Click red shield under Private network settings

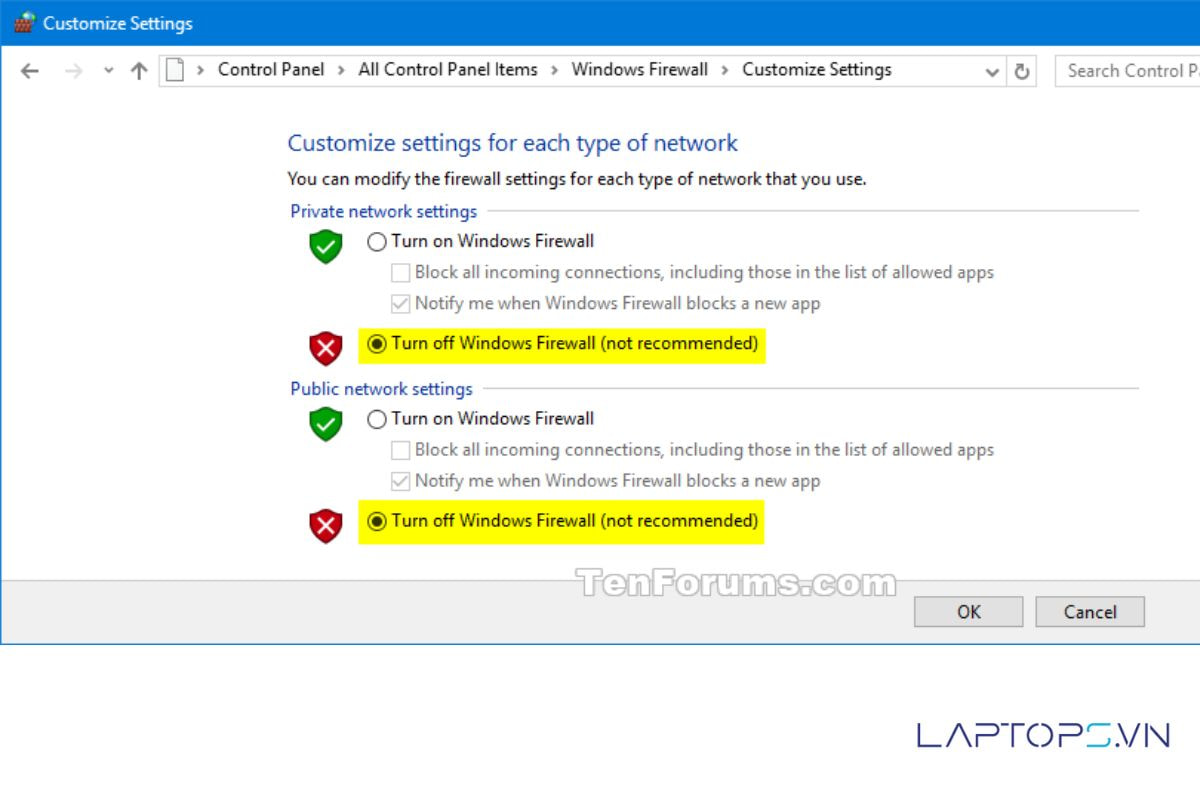pyautogui.click(x=325, y=348)
